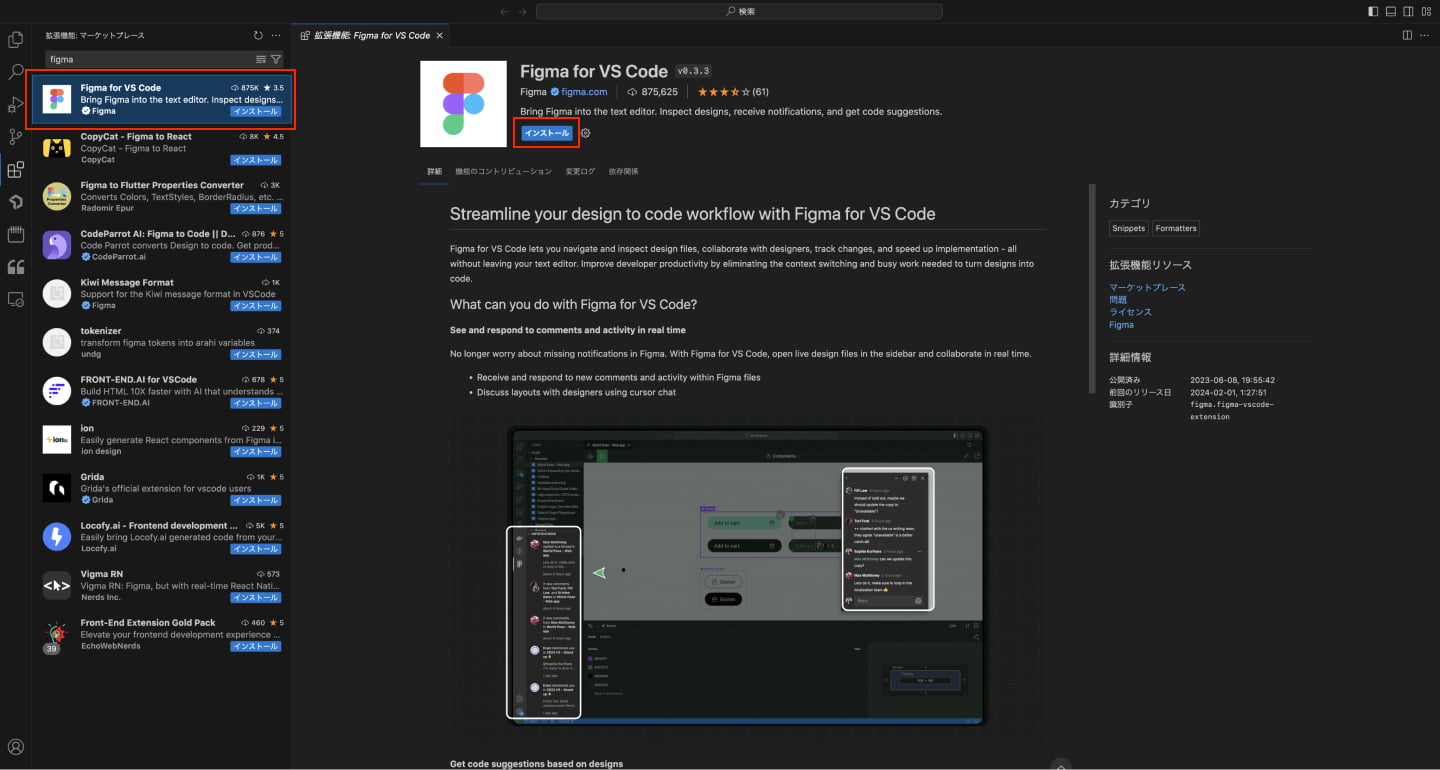Toggle the primary sidebar visibility

click(1372, 11)
